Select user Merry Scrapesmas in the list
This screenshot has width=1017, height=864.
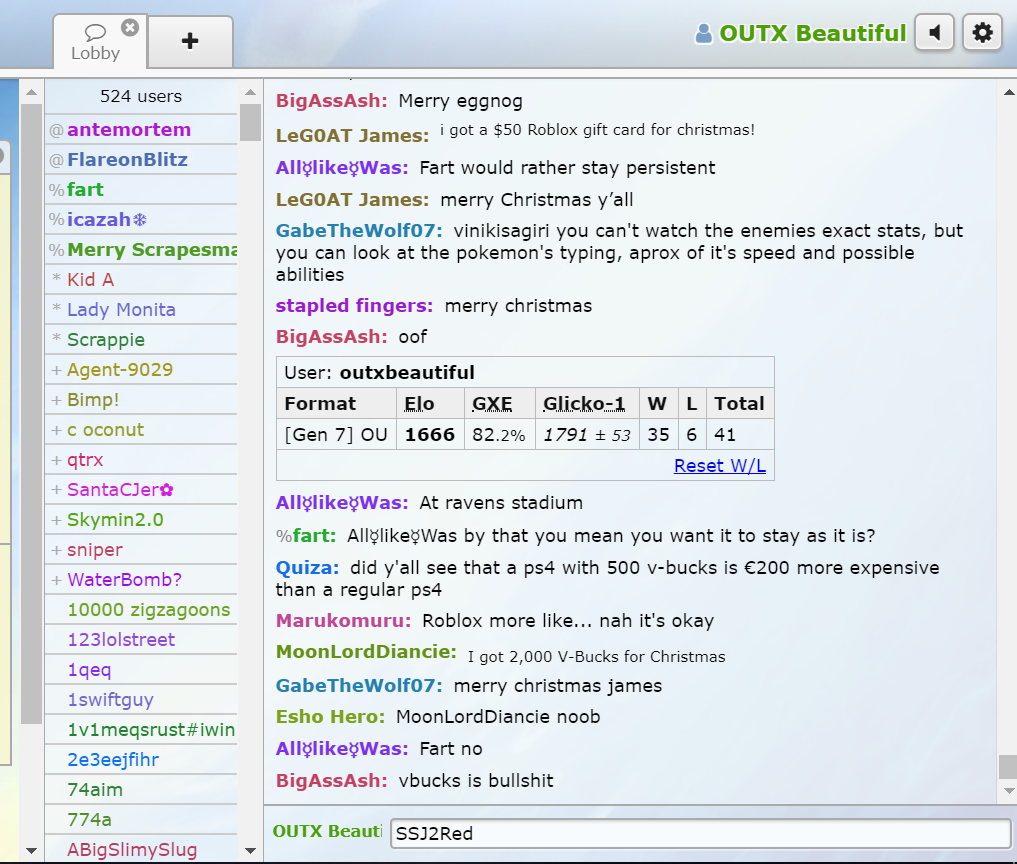141,250
